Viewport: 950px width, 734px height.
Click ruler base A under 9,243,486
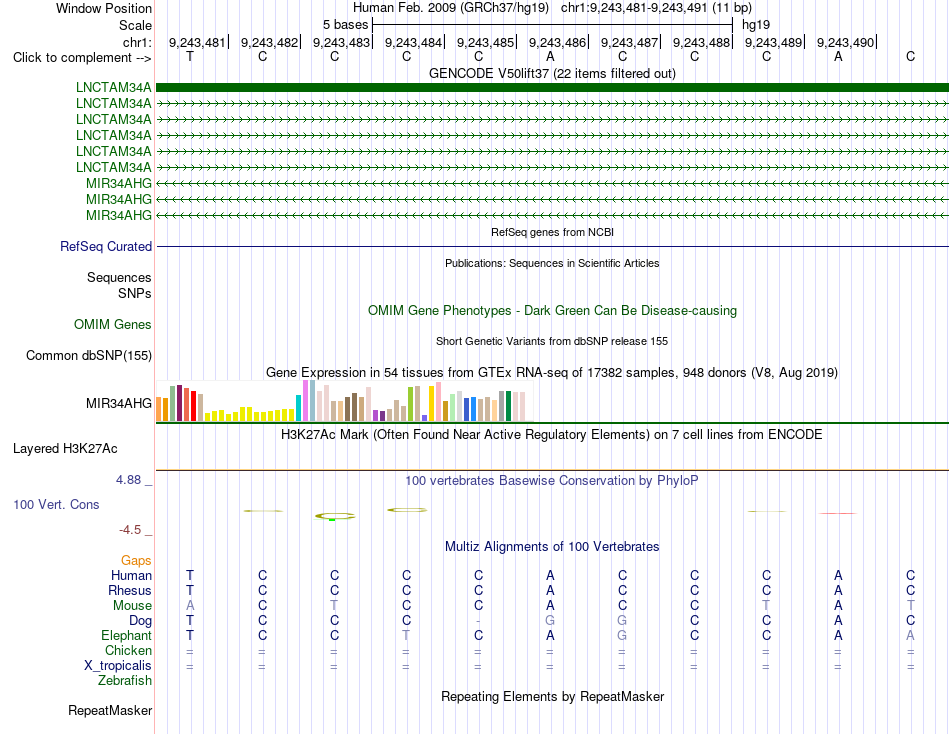(x=550, y=56)
